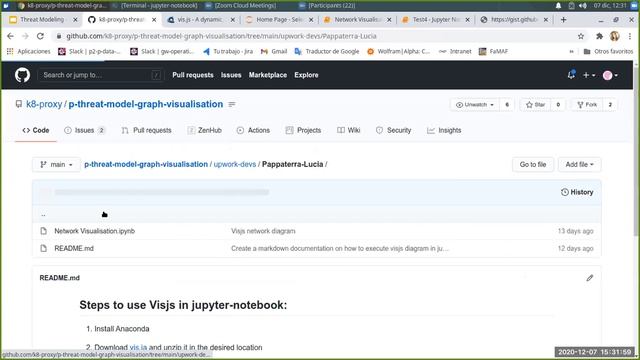Open the Actions tab
Screen dimensions: 640x360
tap(253, 131)
